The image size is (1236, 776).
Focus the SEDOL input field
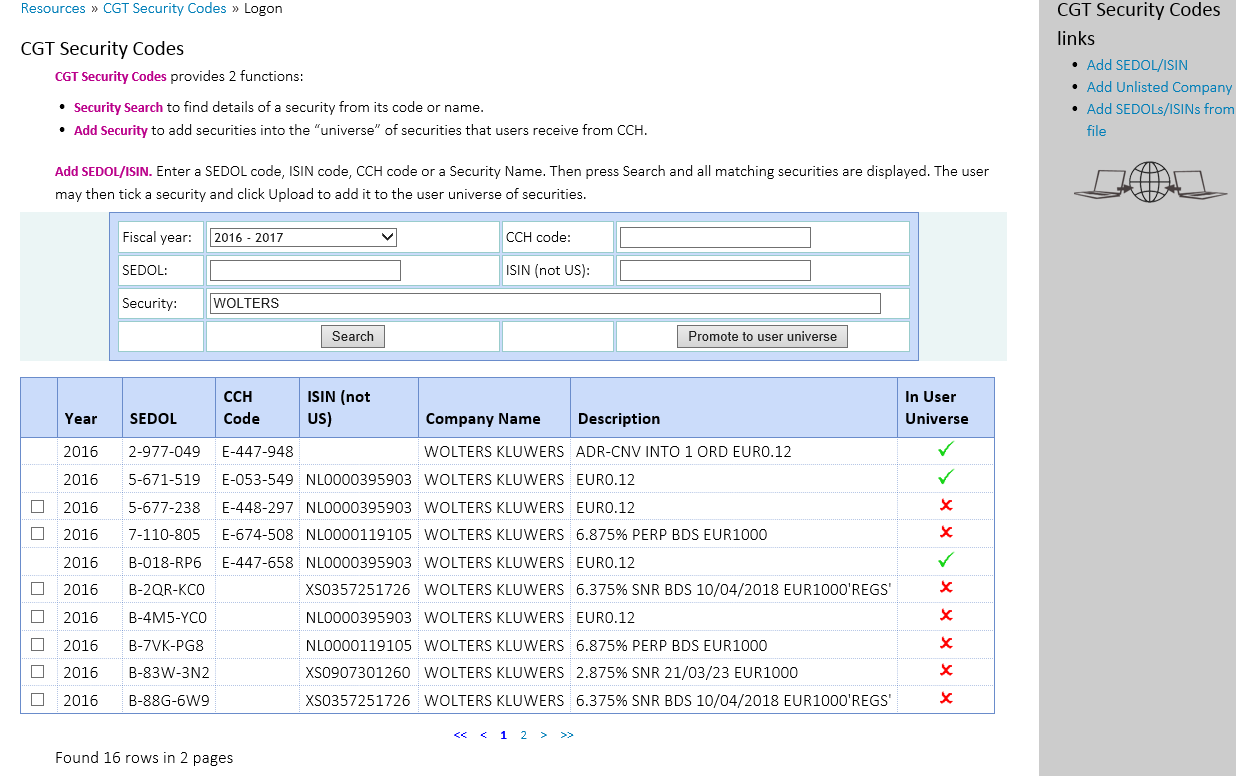(305, 270)
